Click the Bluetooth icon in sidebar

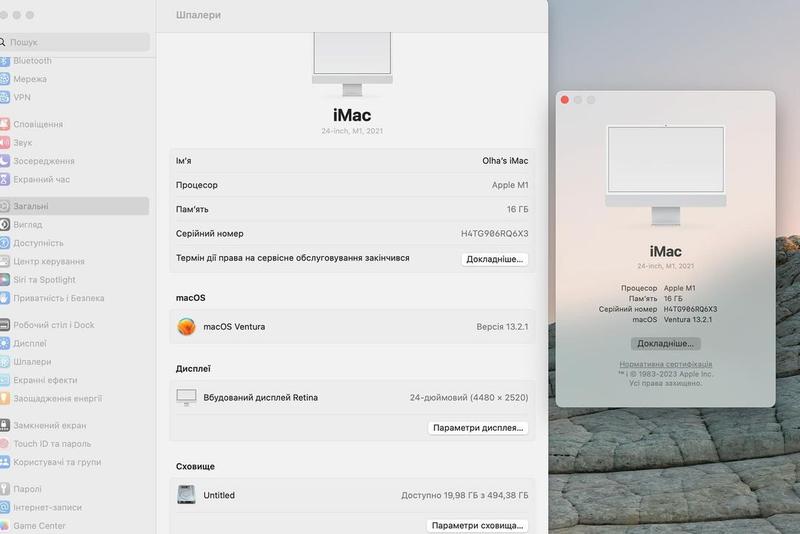click(x=5, y=61)
